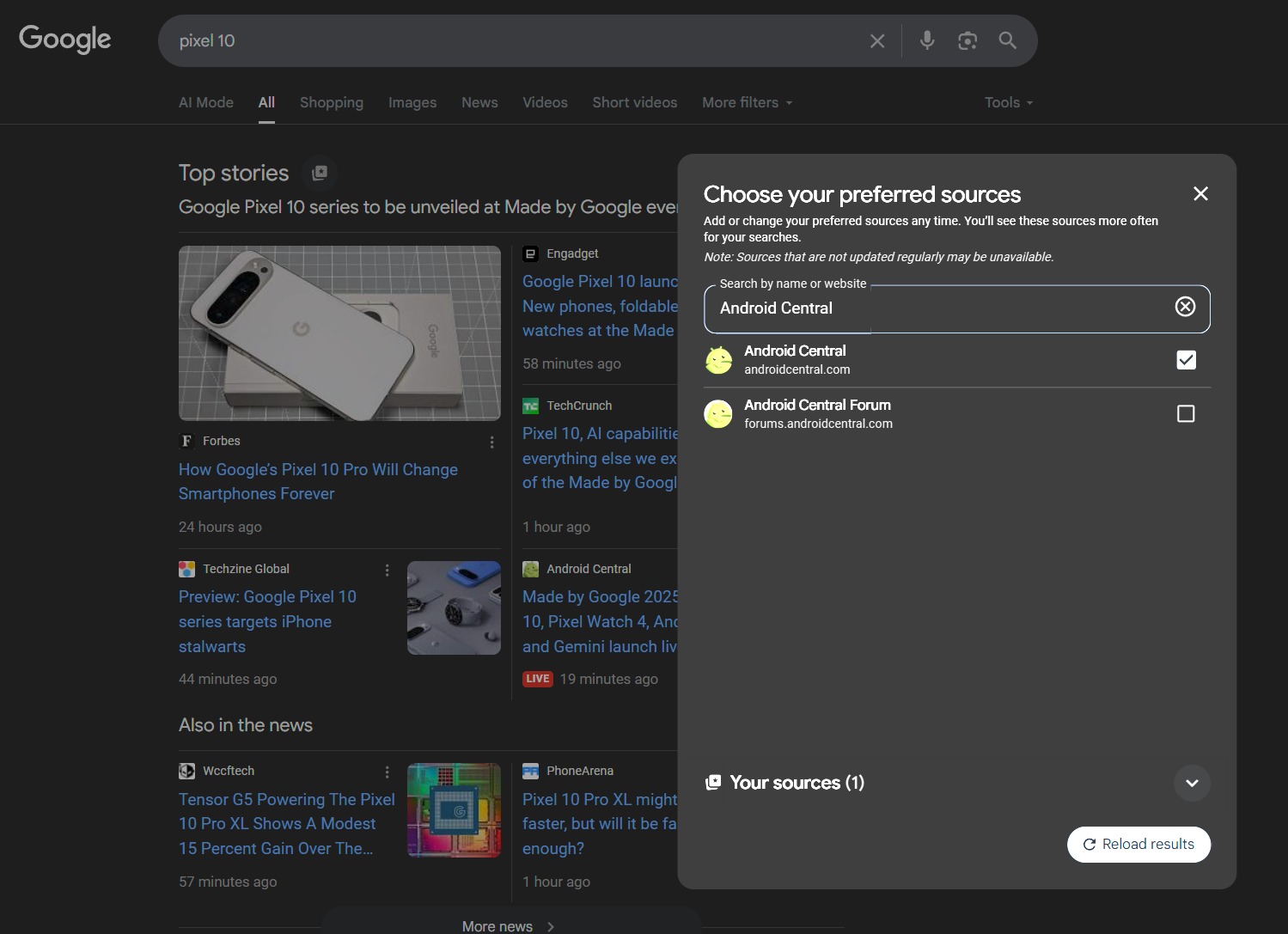Check the Android Central Forum checkbox
The image size is (1288, 934).
[x=1186, y=414]
